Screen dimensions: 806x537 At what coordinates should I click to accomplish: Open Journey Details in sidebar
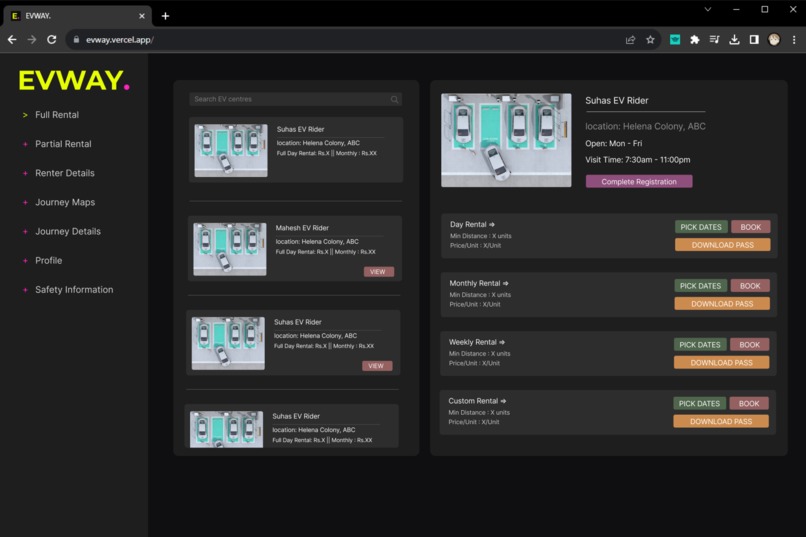click(68, 231)
